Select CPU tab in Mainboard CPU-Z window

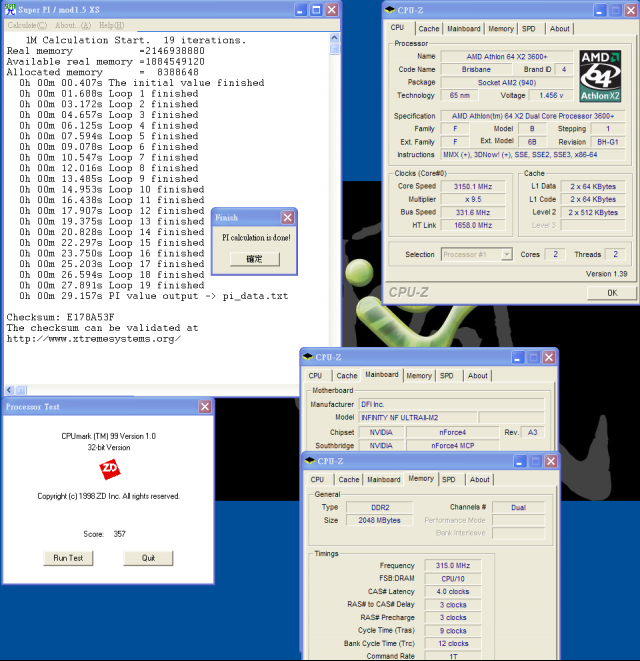[x=315, y=376]
